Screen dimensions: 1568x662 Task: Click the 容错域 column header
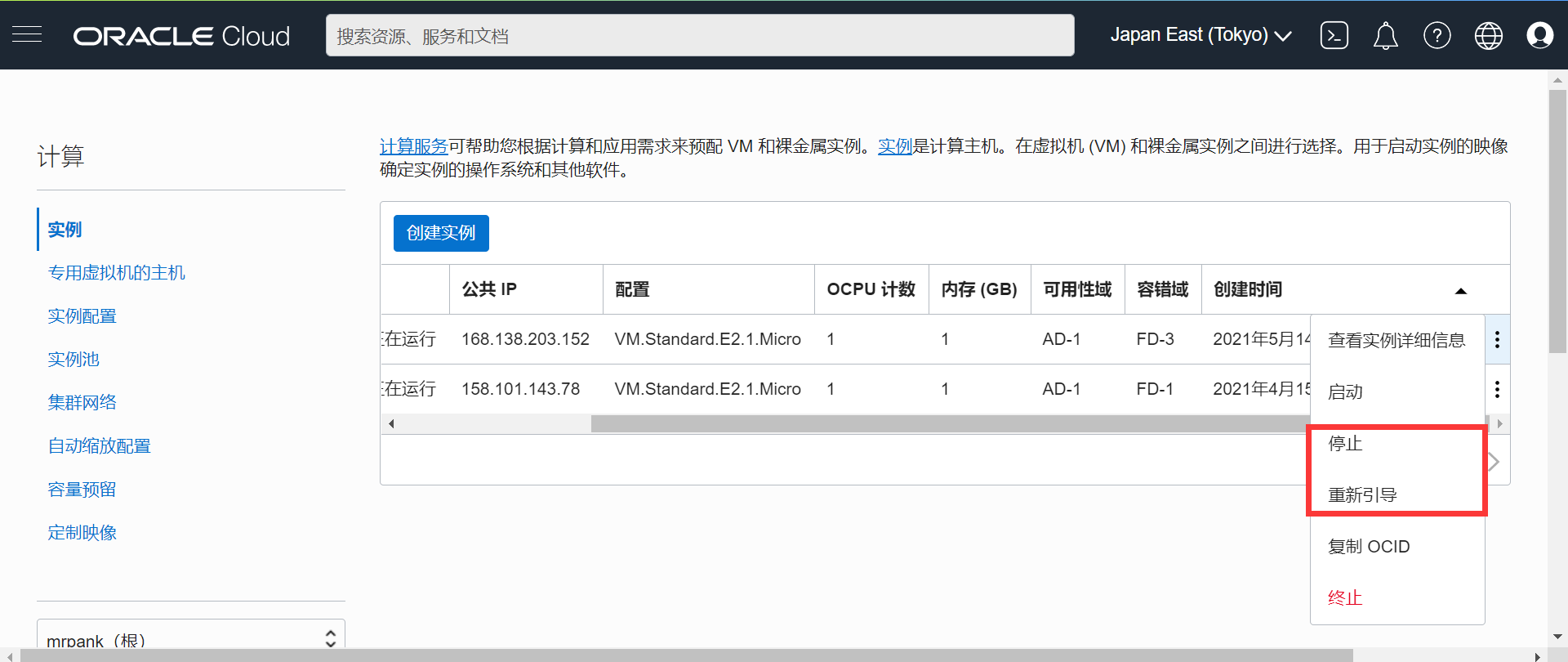pos(1163,289)
